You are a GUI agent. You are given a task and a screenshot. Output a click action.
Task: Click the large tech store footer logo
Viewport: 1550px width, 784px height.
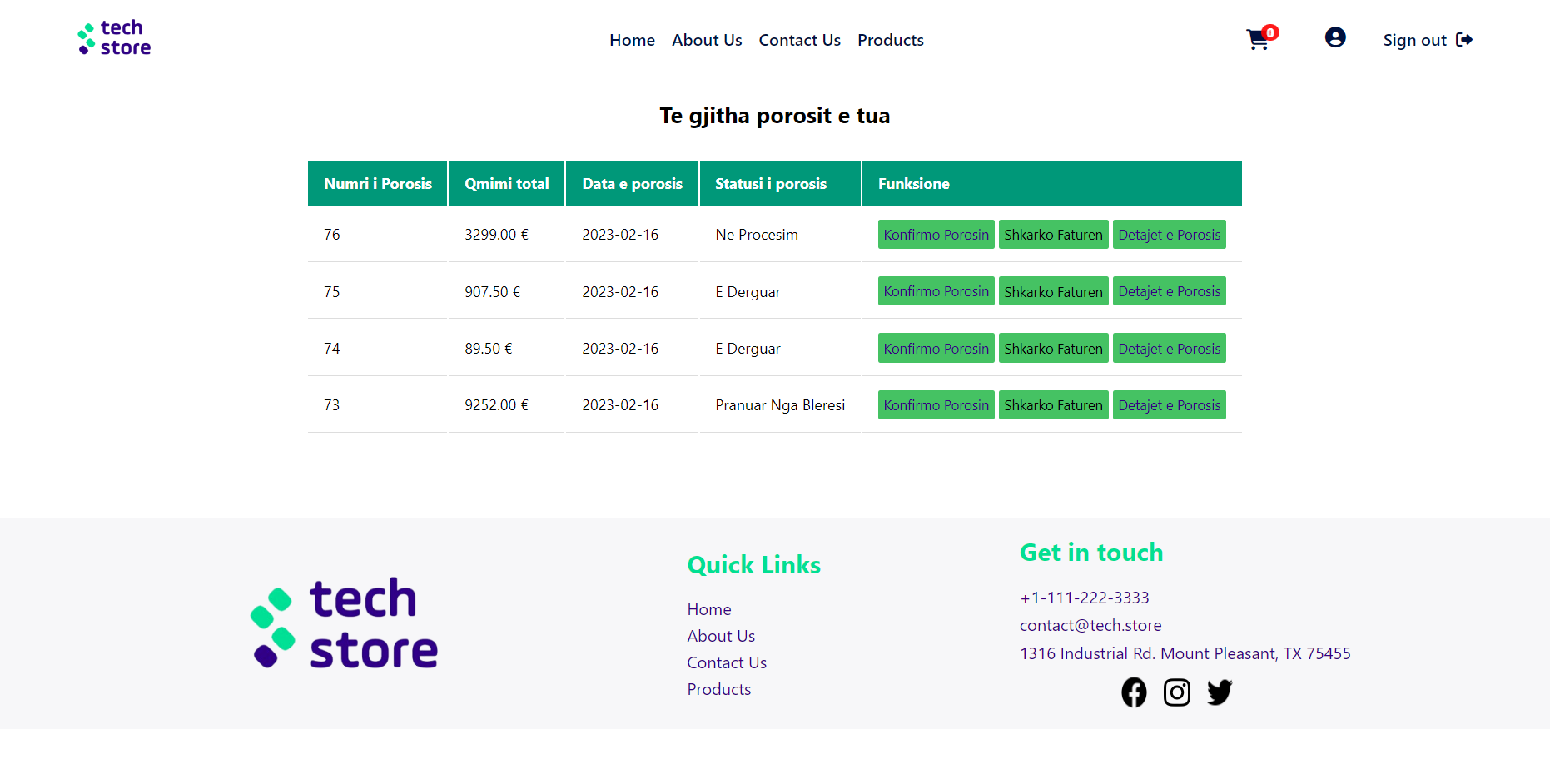coord(344,623)
